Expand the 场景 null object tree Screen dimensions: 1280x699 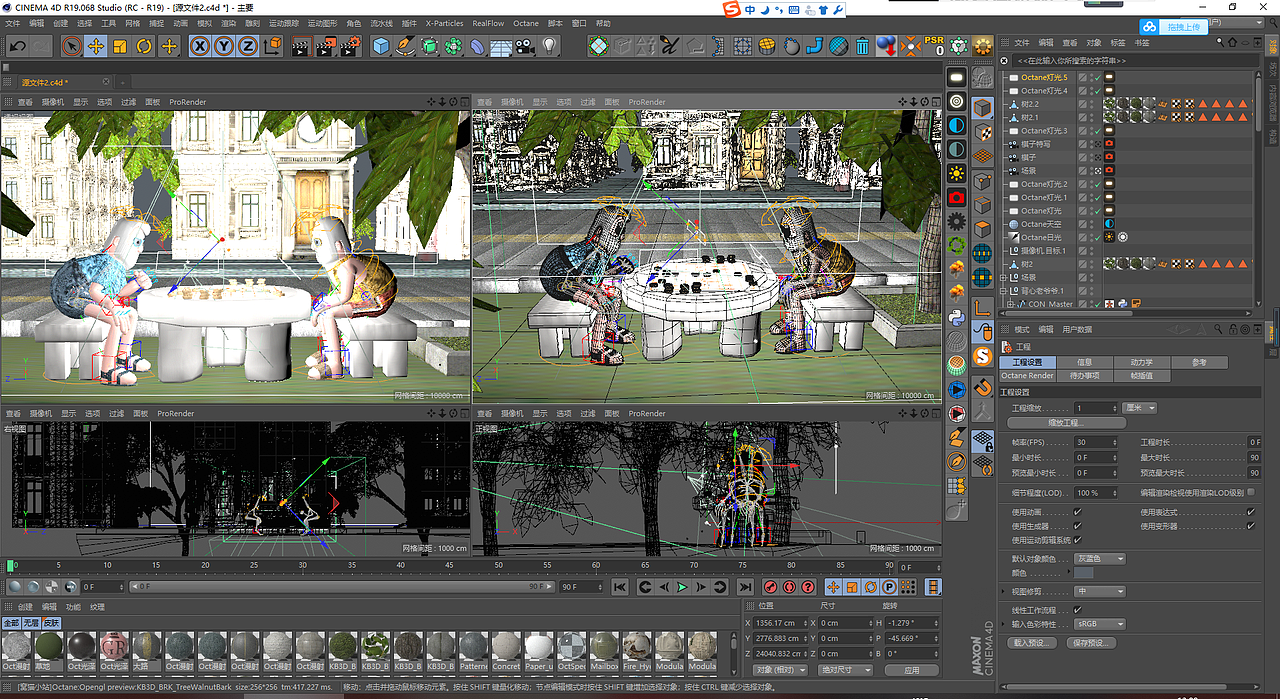point(1003,277)
